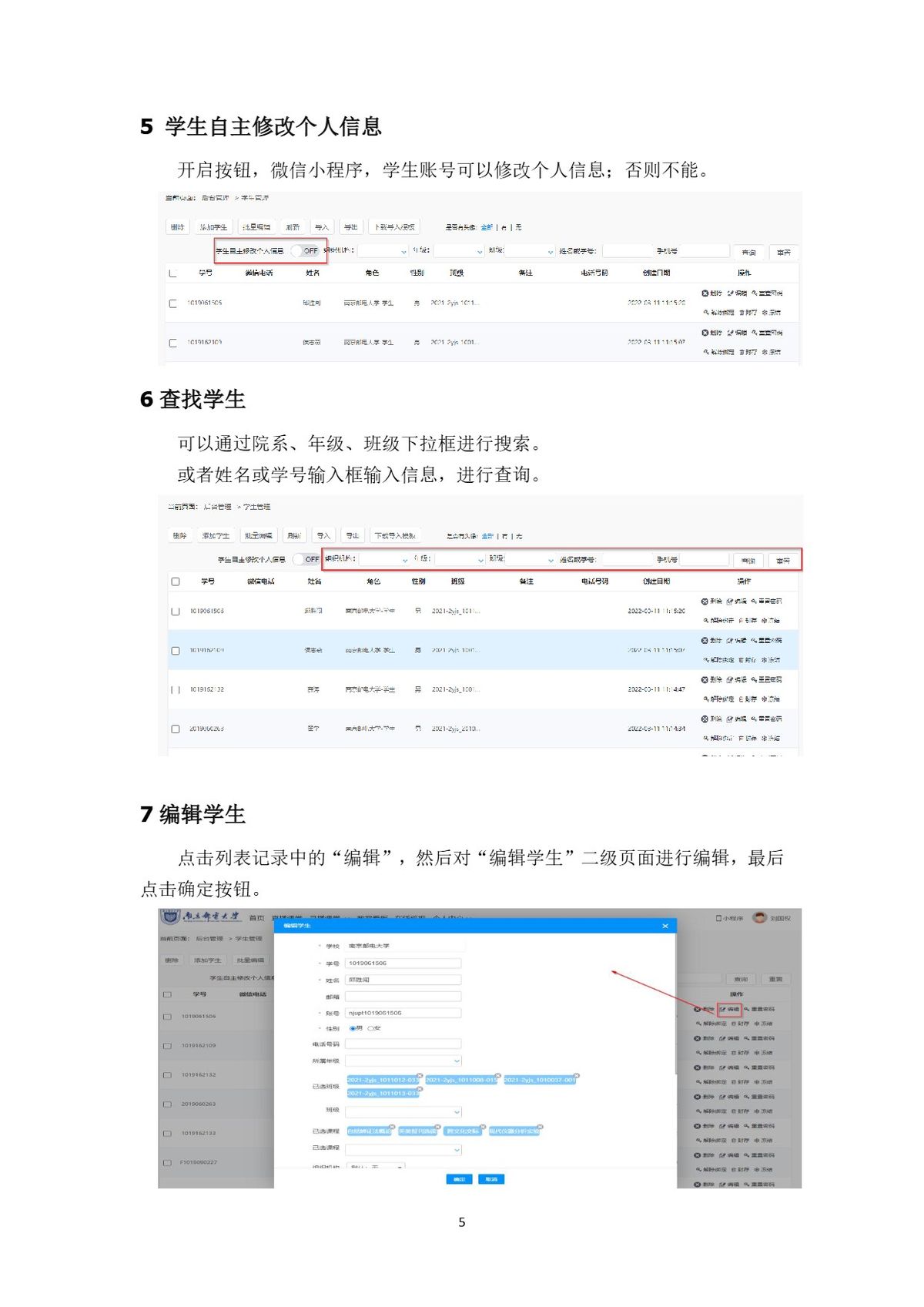Screen dimensions: 924x1307
Task: Click the 取消 button in the edit dialog
Action: coord(491,1179)
